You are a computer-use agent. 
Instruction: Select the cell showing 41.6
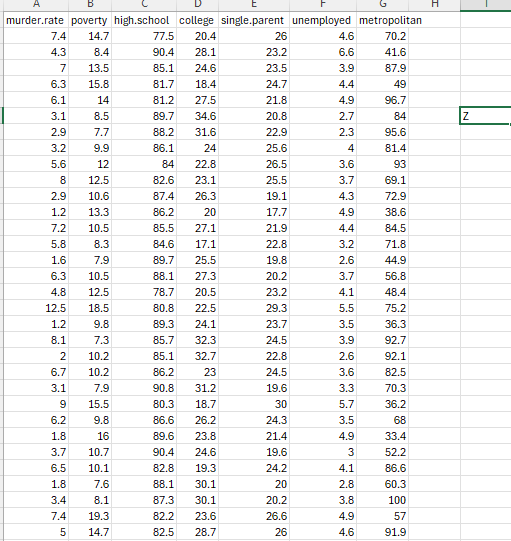click(383, 52)
